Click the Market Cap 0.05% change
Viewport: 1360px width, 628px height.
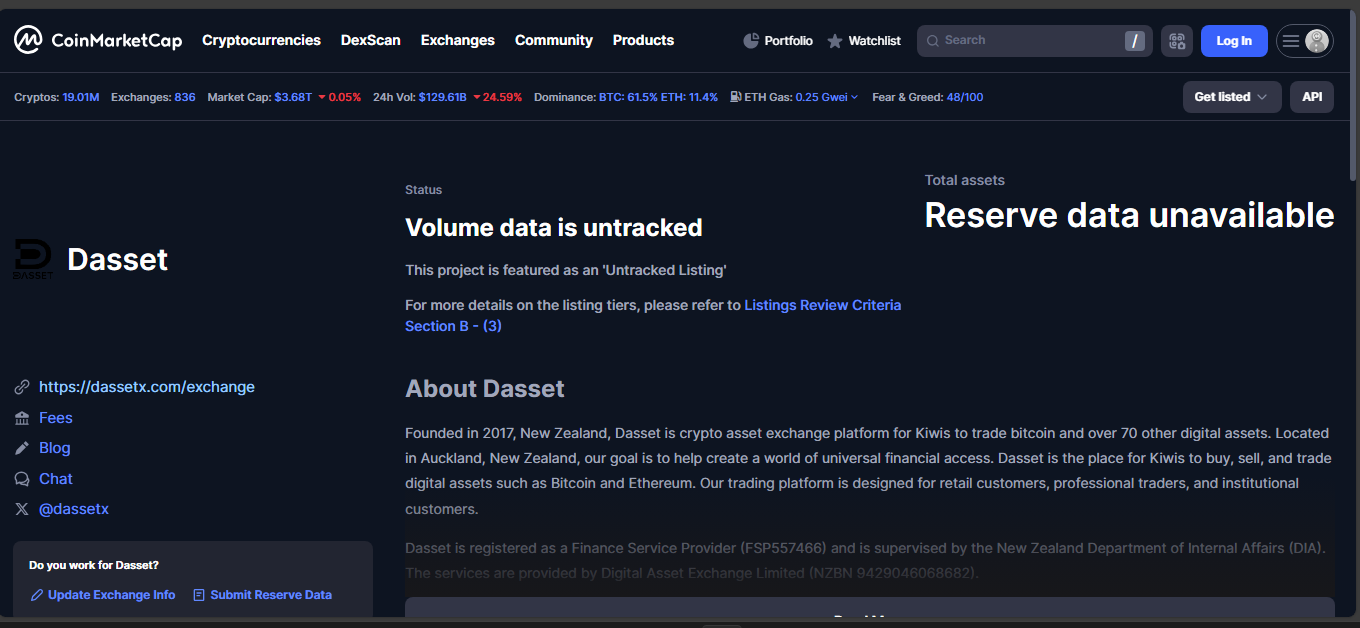340,97
